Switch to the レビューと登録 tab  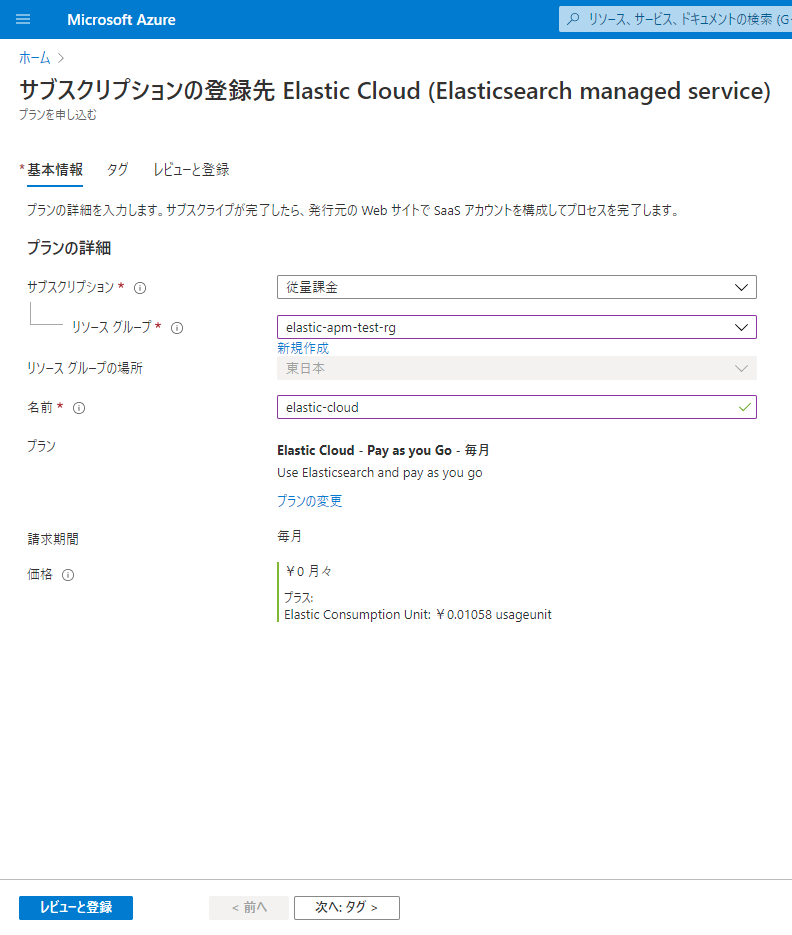click(191, 170)
